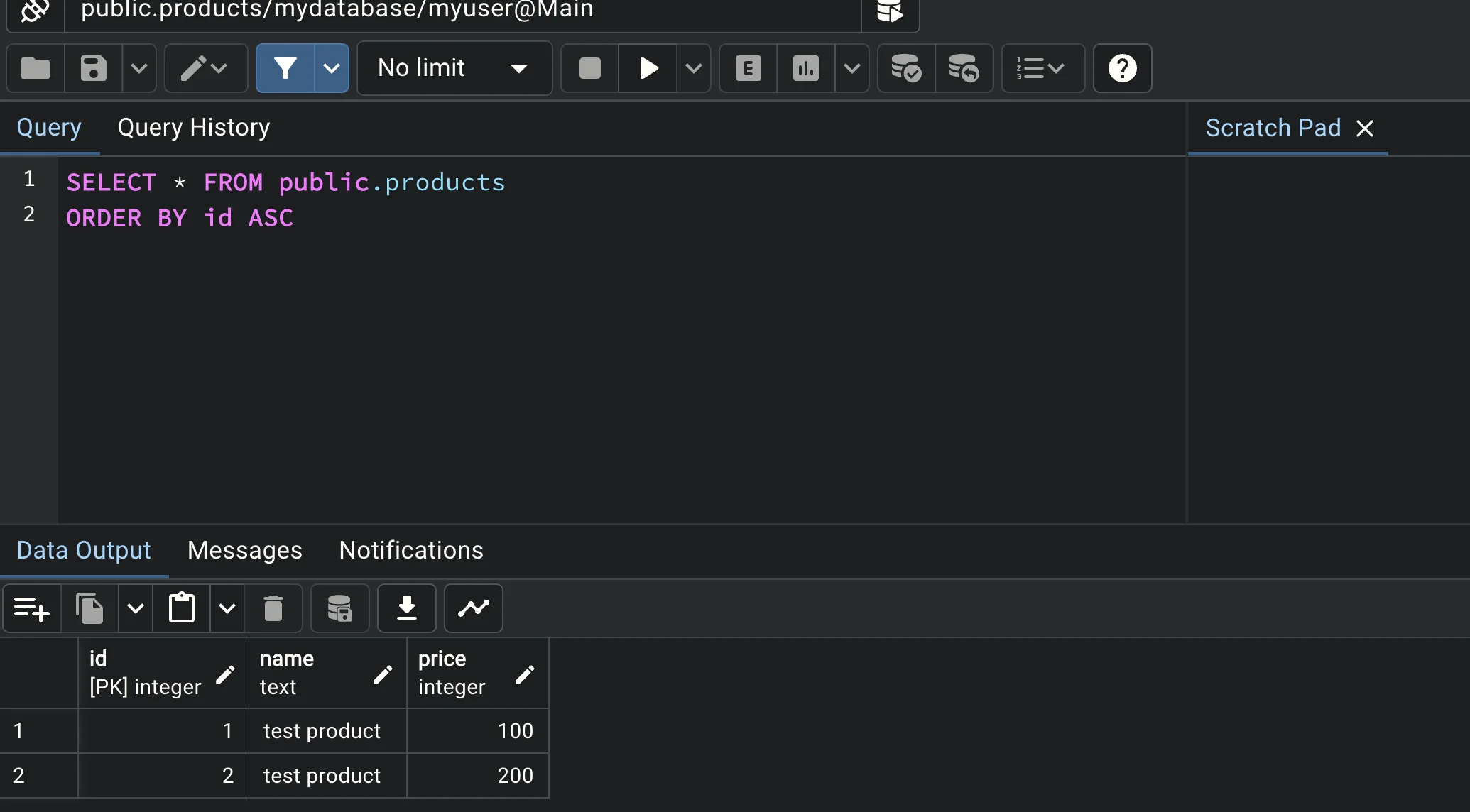
Task: Click the Rollback database icon
Action: pyautogui.click(x=964, y=68)
